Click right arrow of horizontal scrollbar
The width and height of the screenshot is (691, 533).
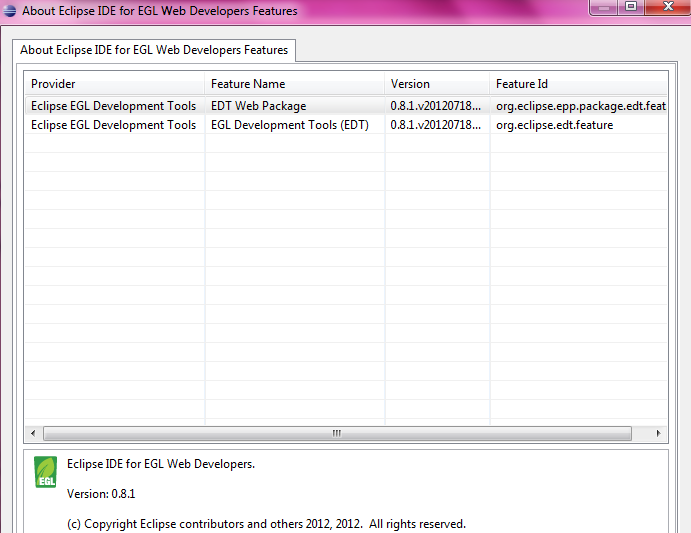coord(658,433)
